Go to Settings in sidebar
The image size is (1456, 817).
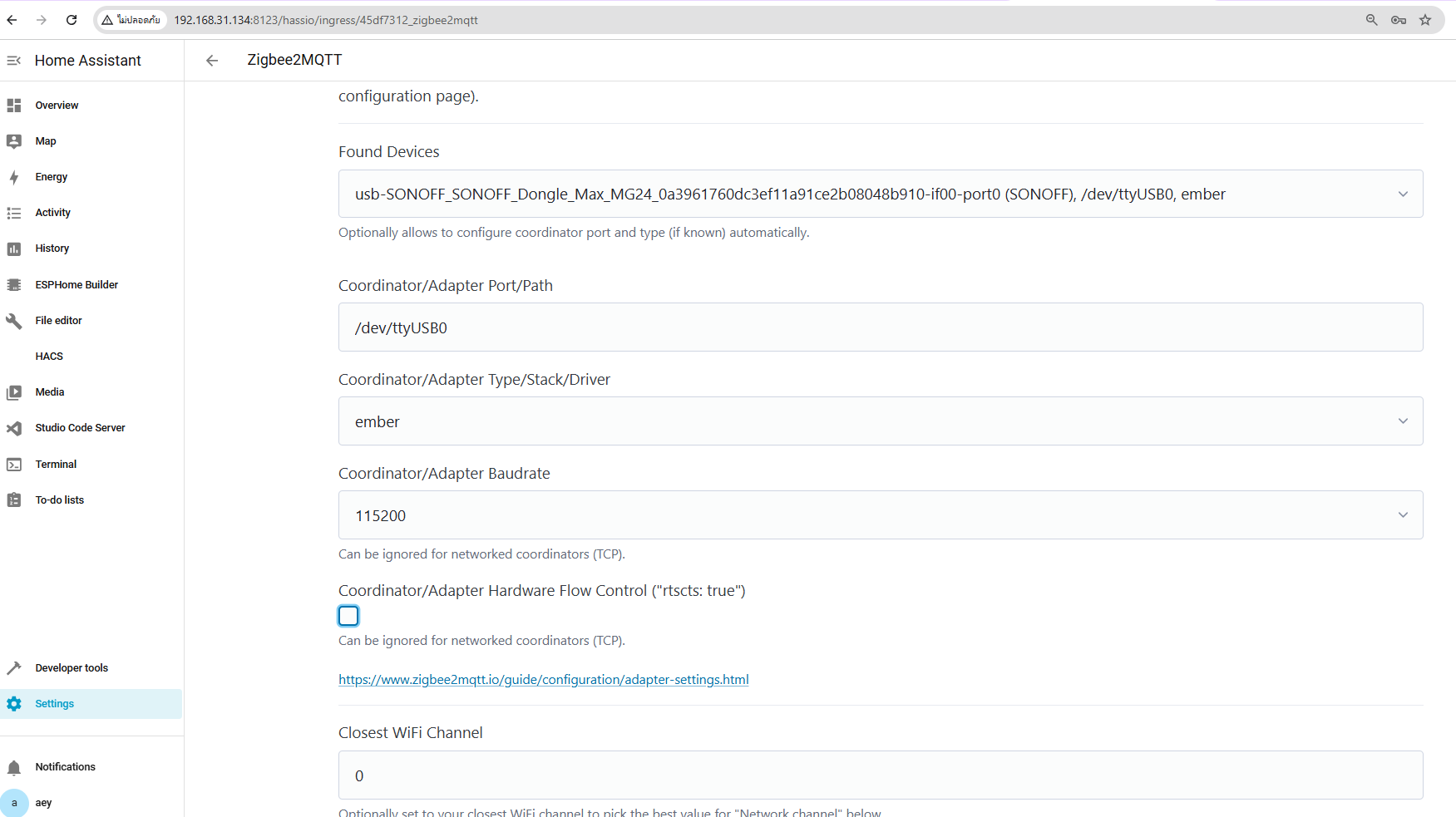click(x=55, y=704)
